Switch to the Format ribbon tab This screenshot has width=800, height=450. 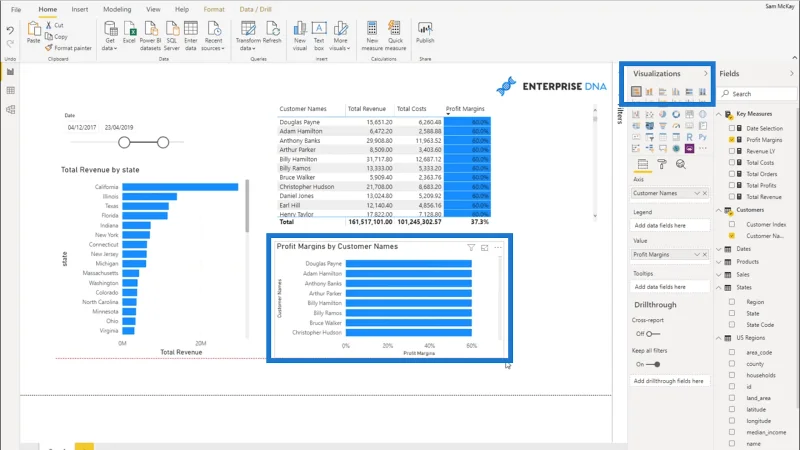click(214, 9)
